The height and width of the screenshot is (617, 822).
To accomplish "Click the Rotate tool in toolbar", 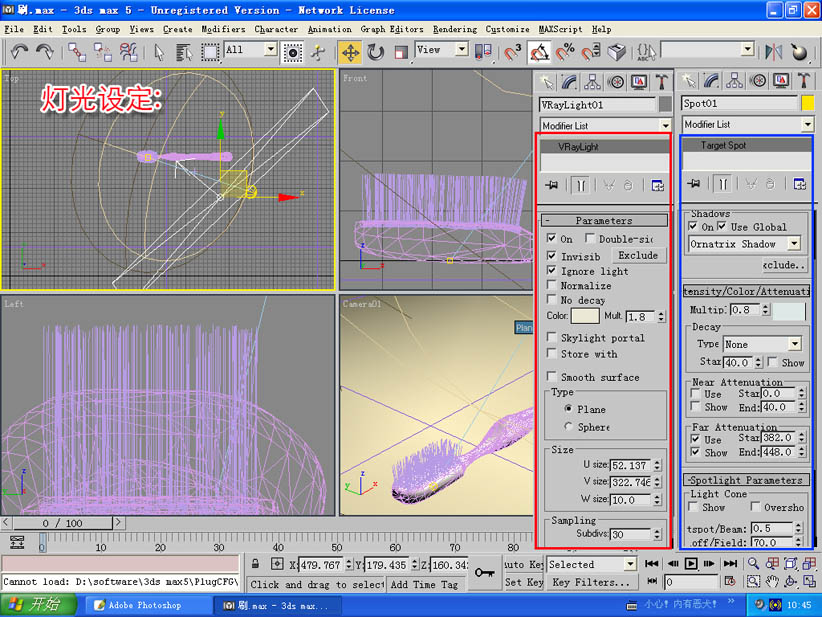I will [376, 52].
